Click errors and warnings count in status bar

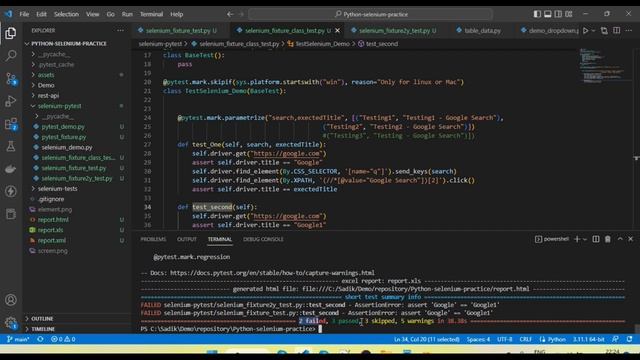tap(63, 339)
